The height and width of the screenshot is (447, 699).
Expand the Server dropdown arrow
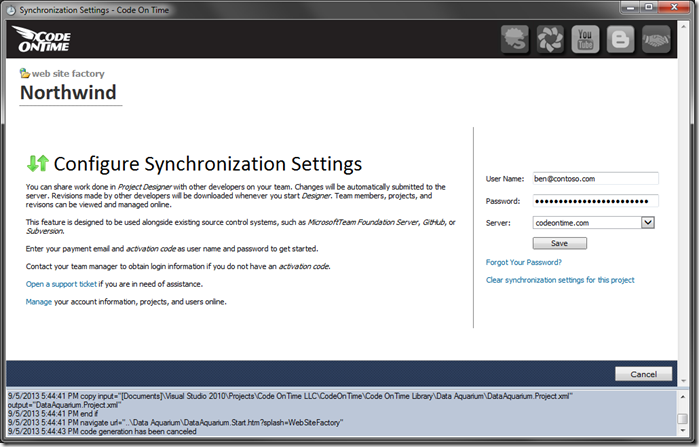648,222
